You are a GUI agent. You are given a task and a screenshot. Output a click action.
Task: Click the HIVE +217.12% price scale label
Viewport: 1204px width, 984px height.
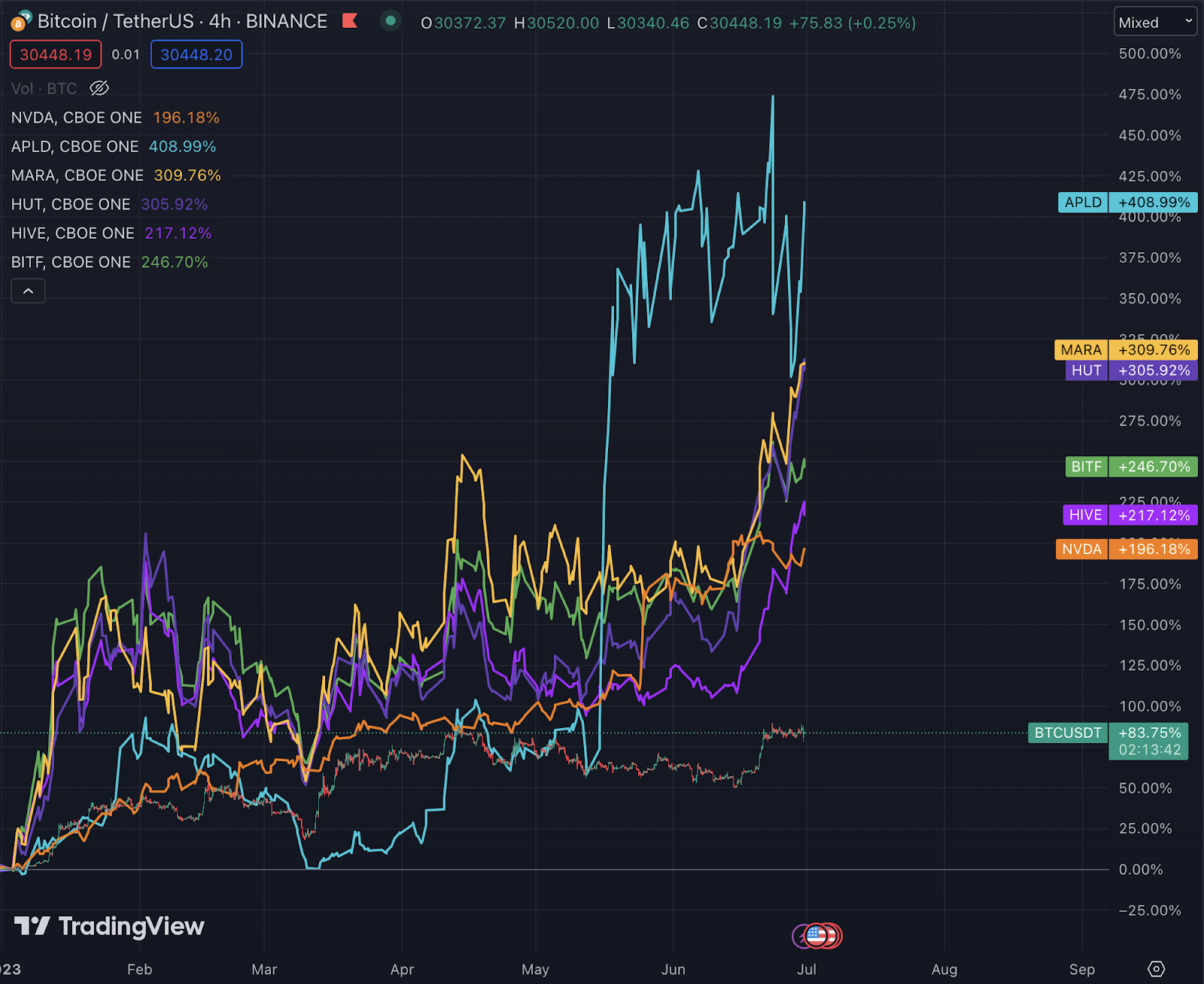tap(1130, 515)
